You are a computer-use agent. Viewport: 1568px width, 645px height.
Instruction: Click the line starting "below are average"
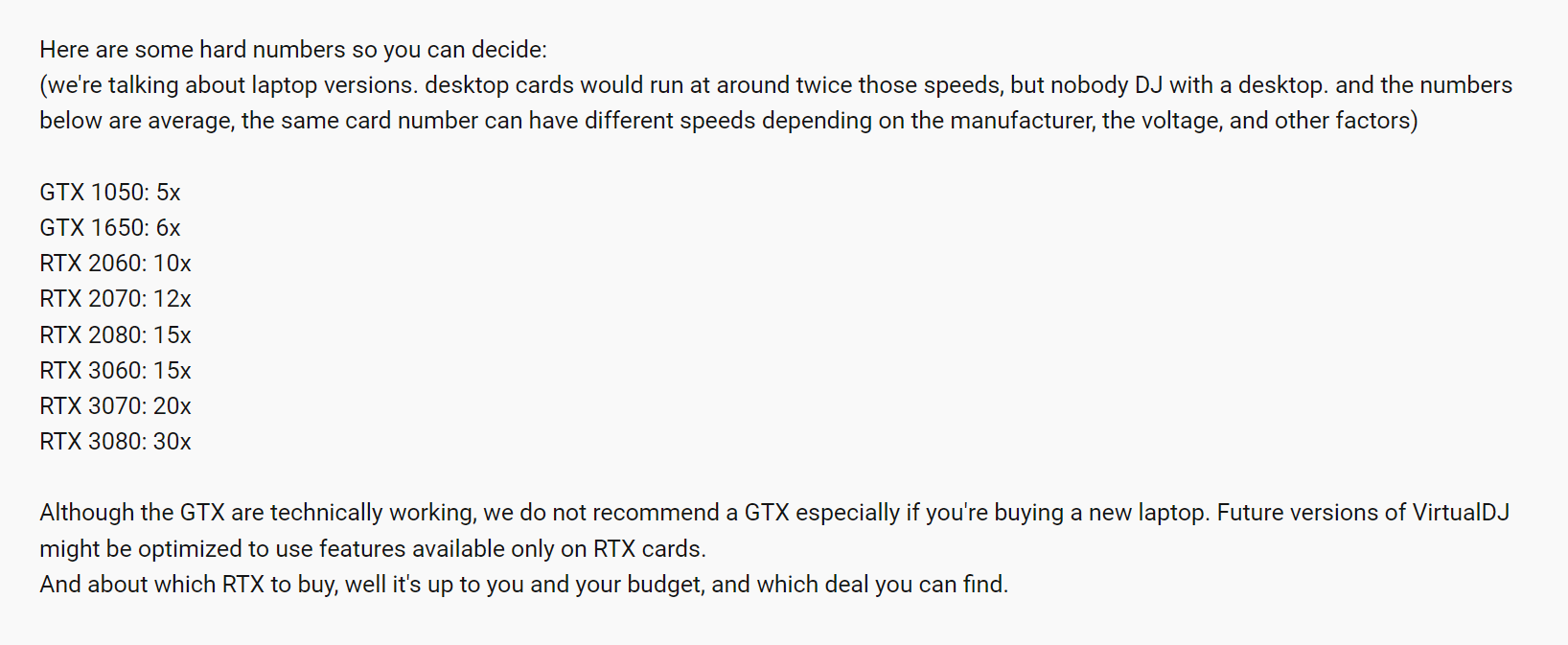tap(728, 121)
